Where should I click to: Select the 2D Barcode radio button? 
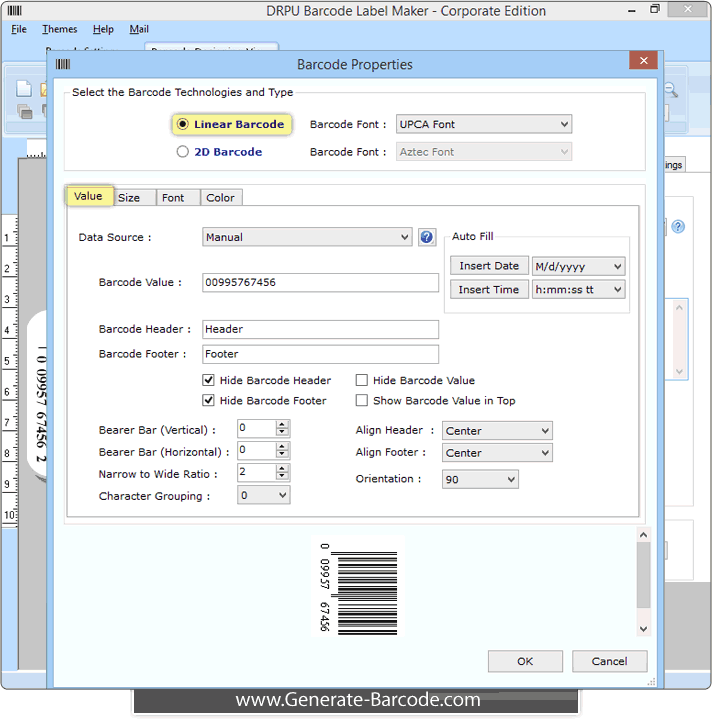click(182, 152)
